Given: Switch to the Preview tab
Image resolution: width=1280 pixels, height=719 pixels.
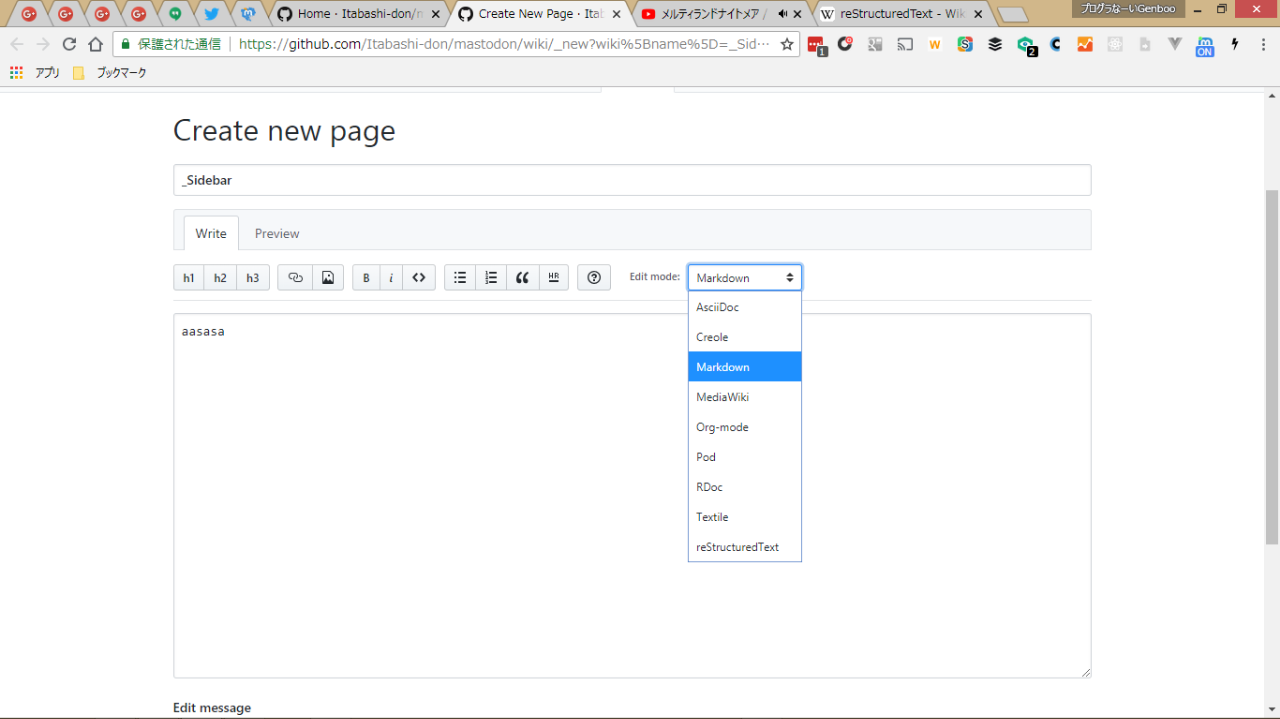Looking at the screenshot, I should tap(277, 233).
